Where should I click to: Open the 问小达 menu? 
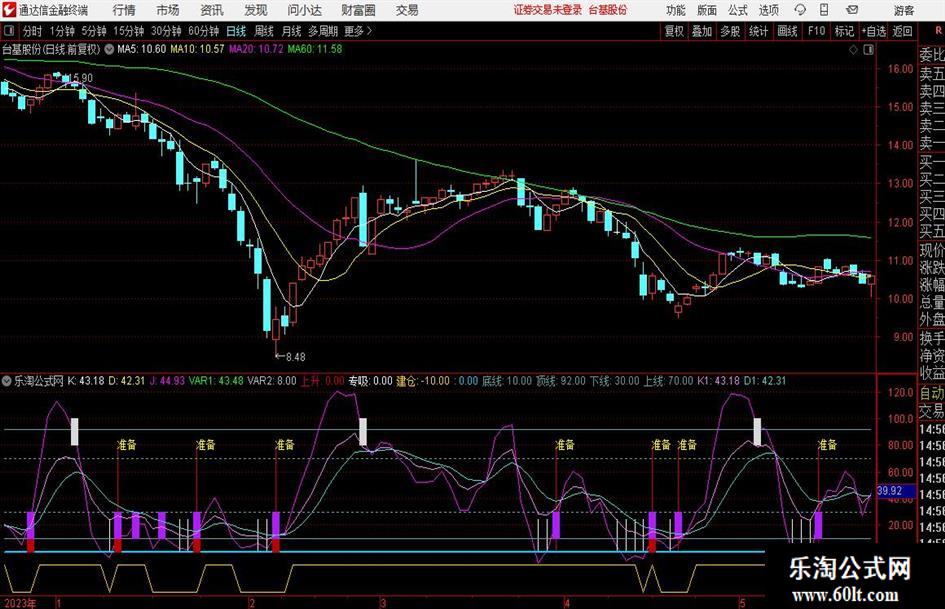pyautogui.click(x=304, y=10)
